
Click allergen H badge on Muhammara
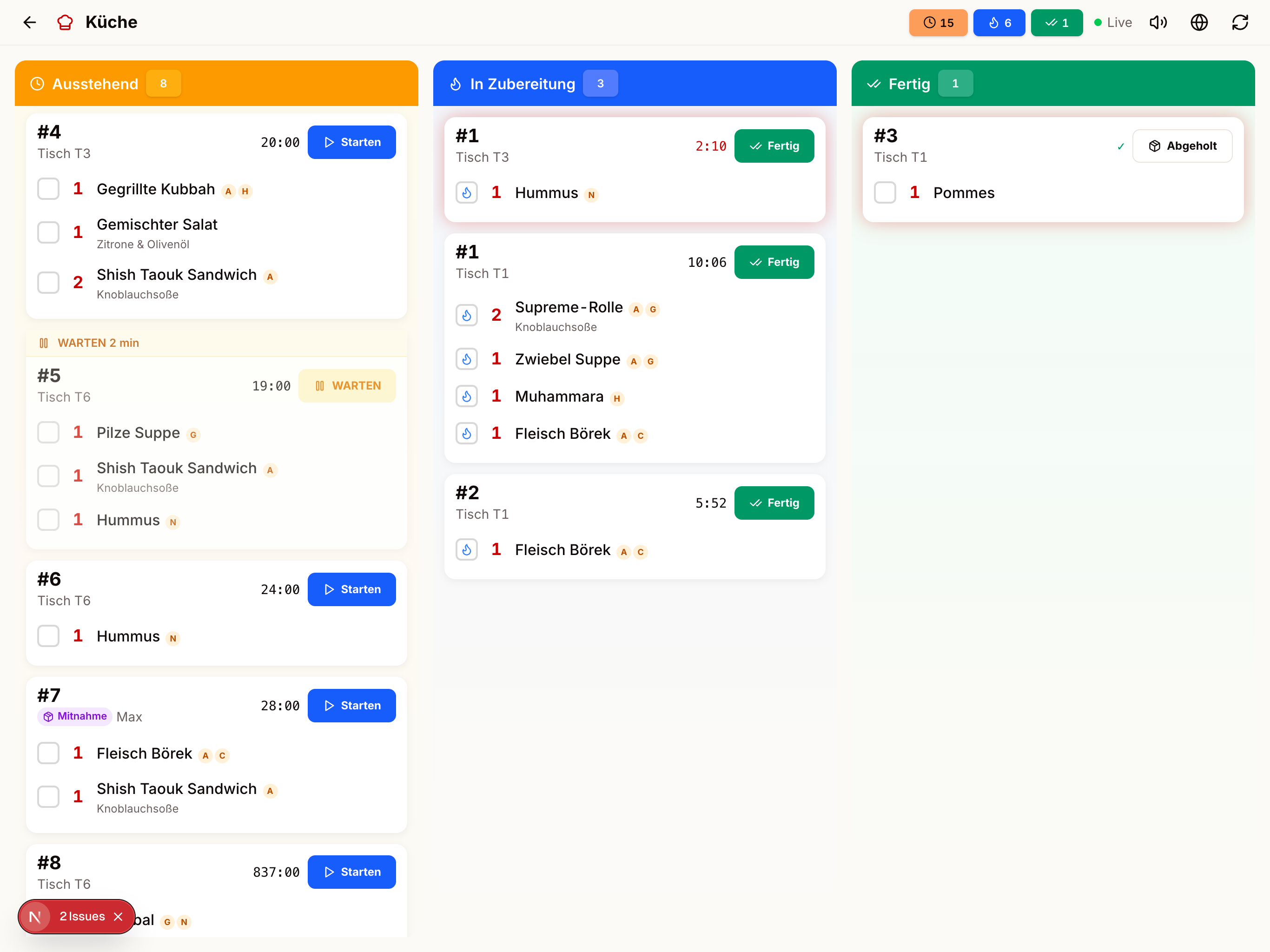616,398
